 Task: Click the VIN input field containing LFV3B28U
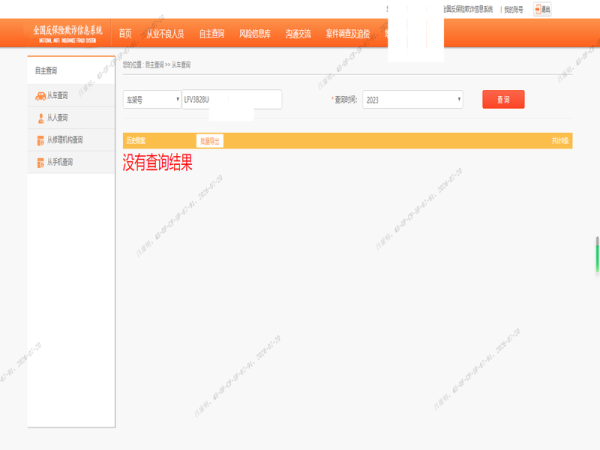(232, 99)
